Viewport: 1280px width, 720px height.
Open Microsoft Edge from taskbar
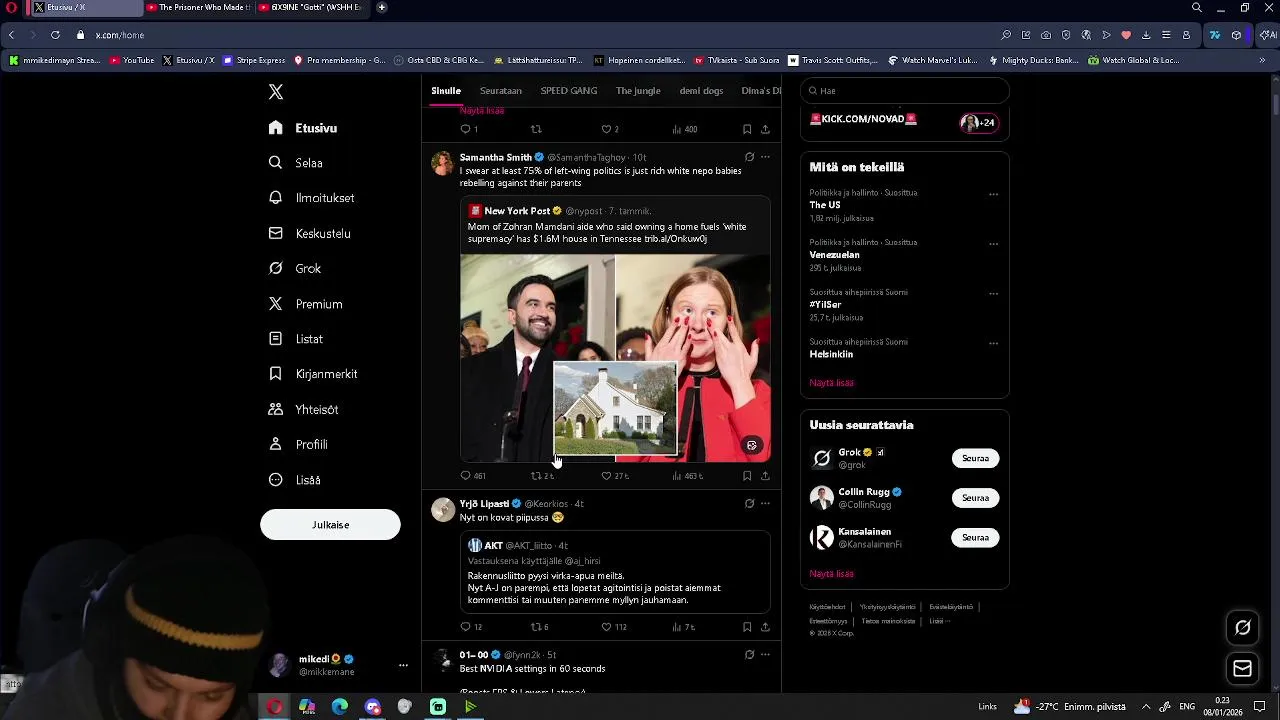click(x=340, y=707)
